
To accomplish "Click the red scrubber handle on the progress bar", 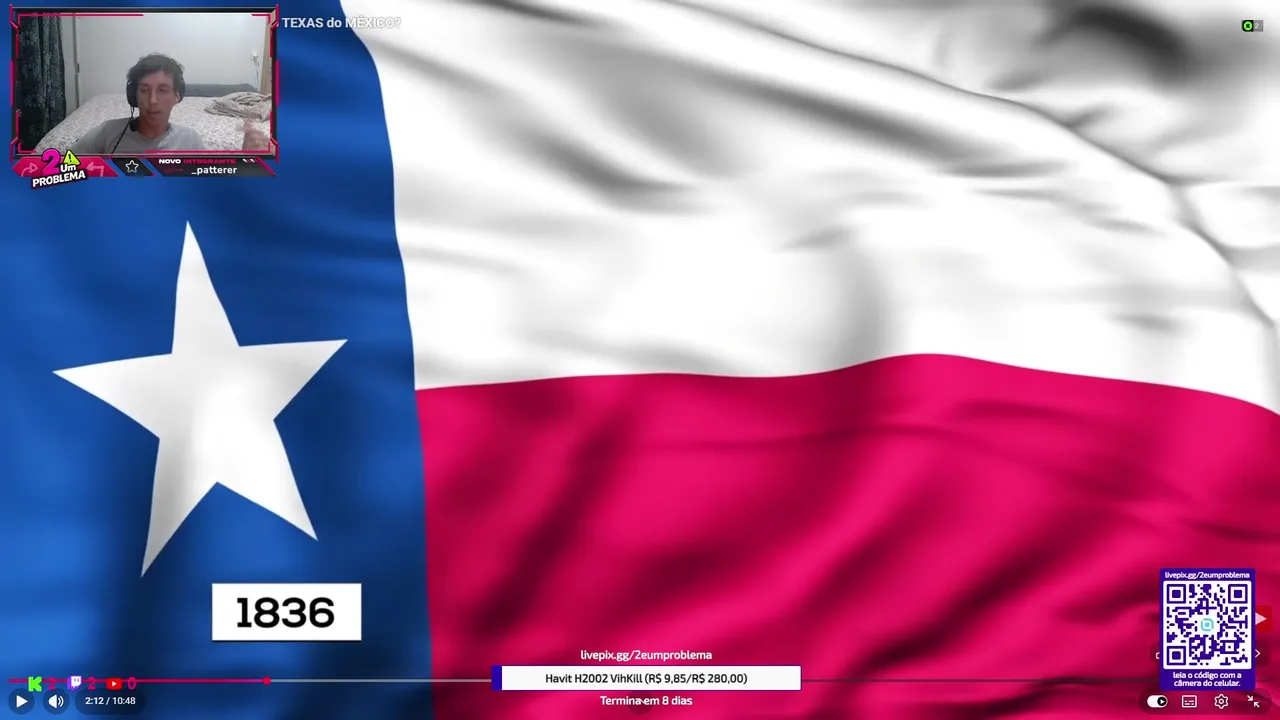I will [x=267, y=681].
